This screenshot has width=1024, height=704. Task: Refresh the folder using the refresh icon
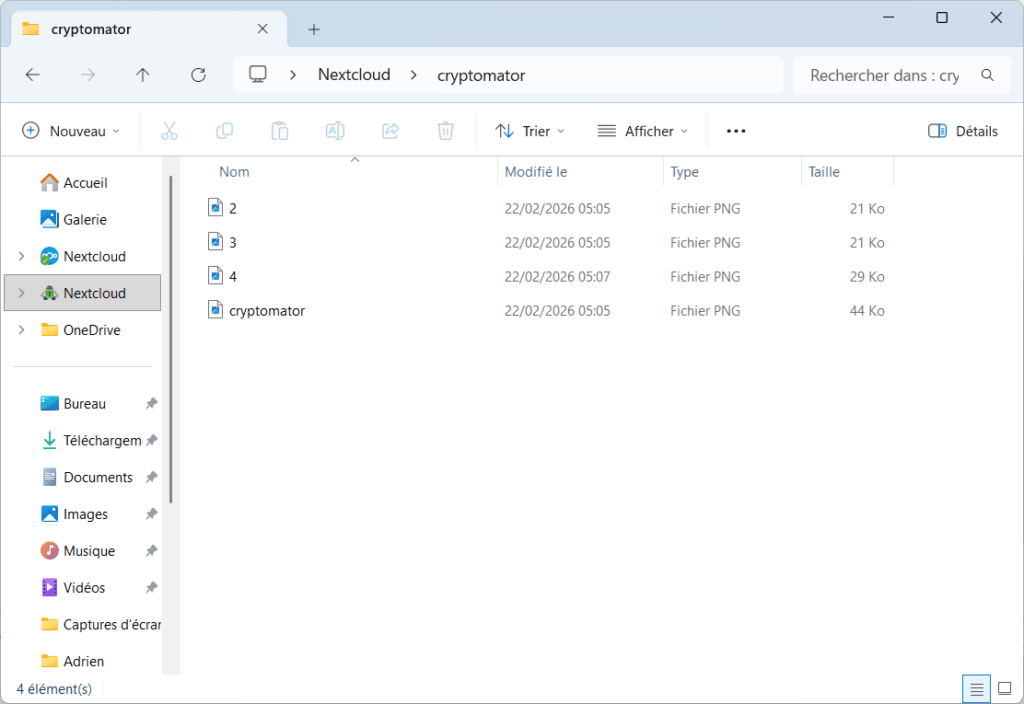(x=198, y=75)
